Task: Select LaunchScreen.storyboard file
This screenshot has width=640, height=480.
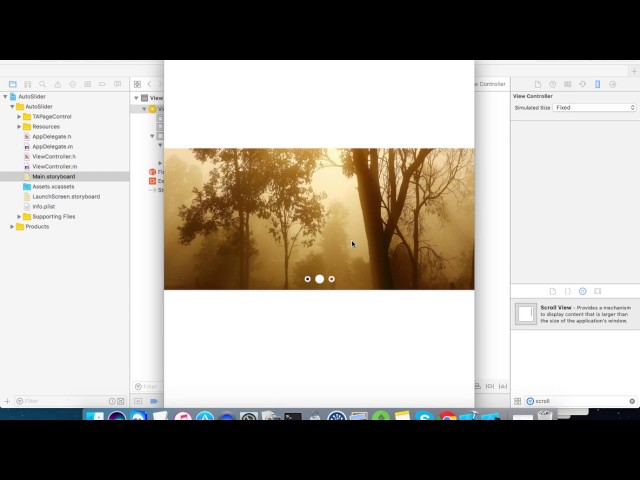Action: [x=66, y=197]
